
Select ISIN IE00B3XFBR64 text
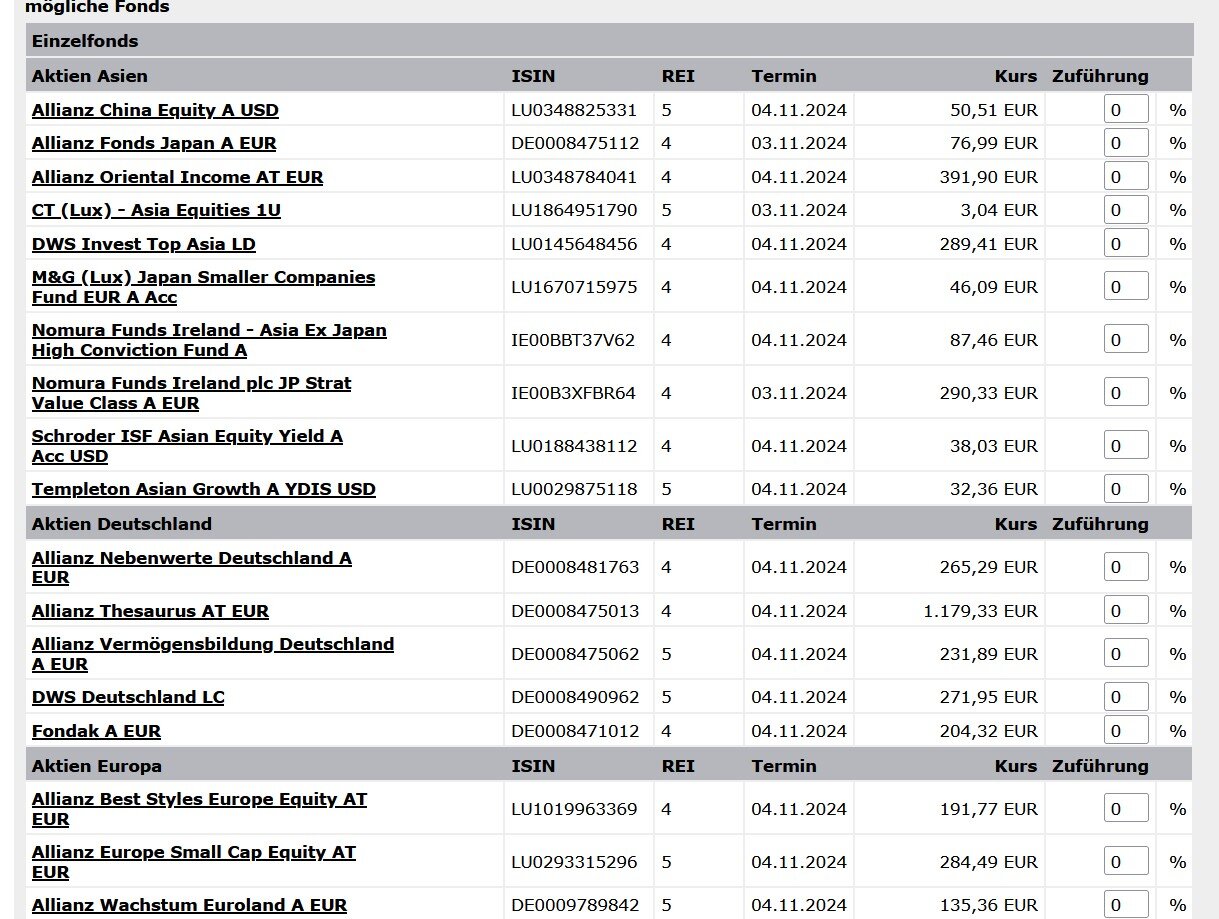(573, 393)
